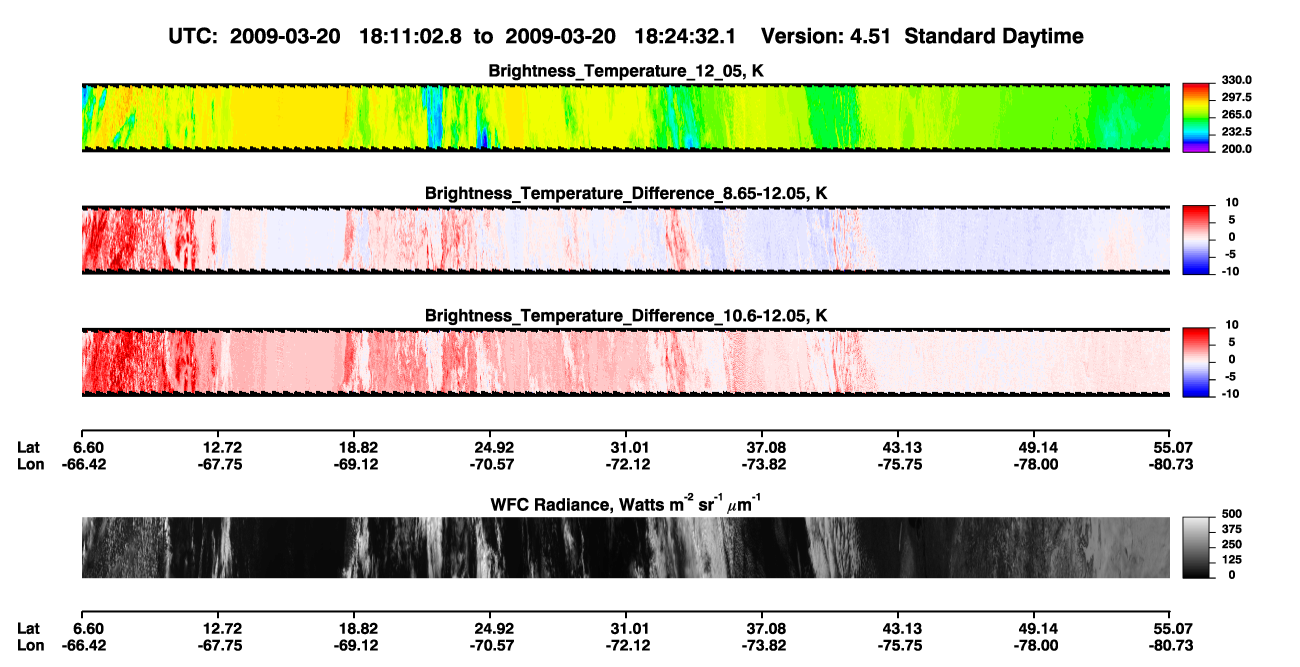Click bottom axis longitude value -80.73
Image resolution: width=1300 pixels, height=667 pixels.
1170,645
